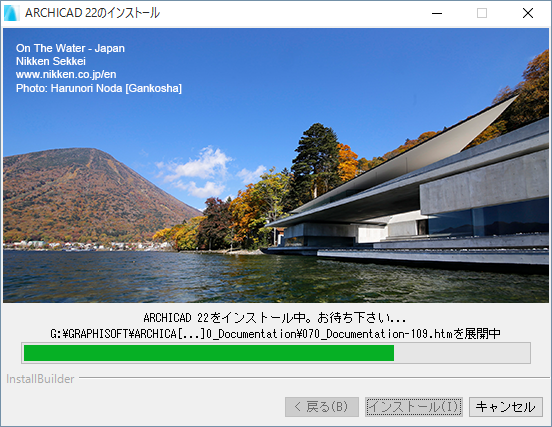Viewport: 552px width, 427px height.
Task: Click the 'Nikken Sekkei' caption line
Action: click(x=51, y=61)
